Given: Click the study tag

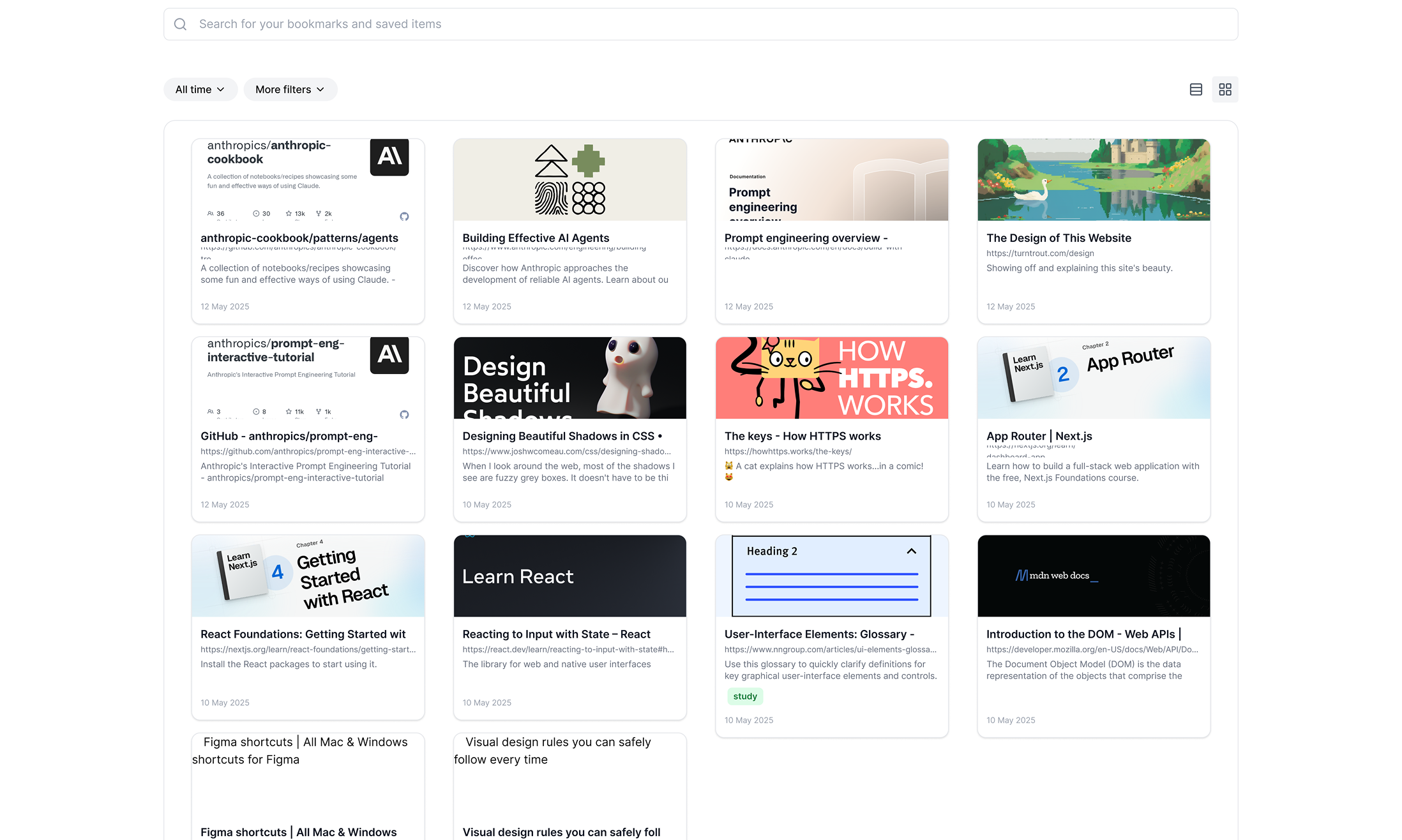Looking at the screenshot, I should (x=744, y=696).
